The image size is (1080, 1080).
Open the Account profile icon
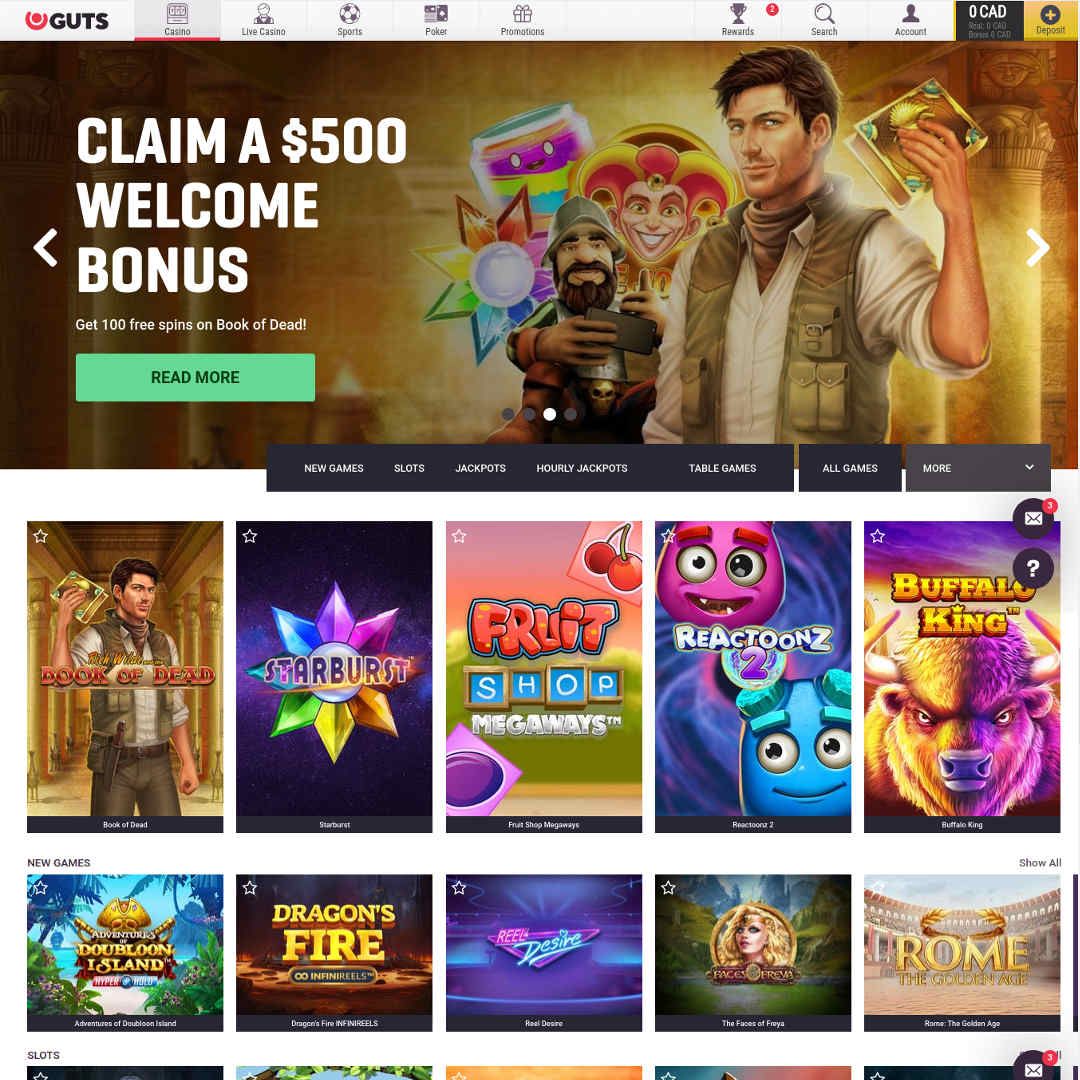coord(910,14)
